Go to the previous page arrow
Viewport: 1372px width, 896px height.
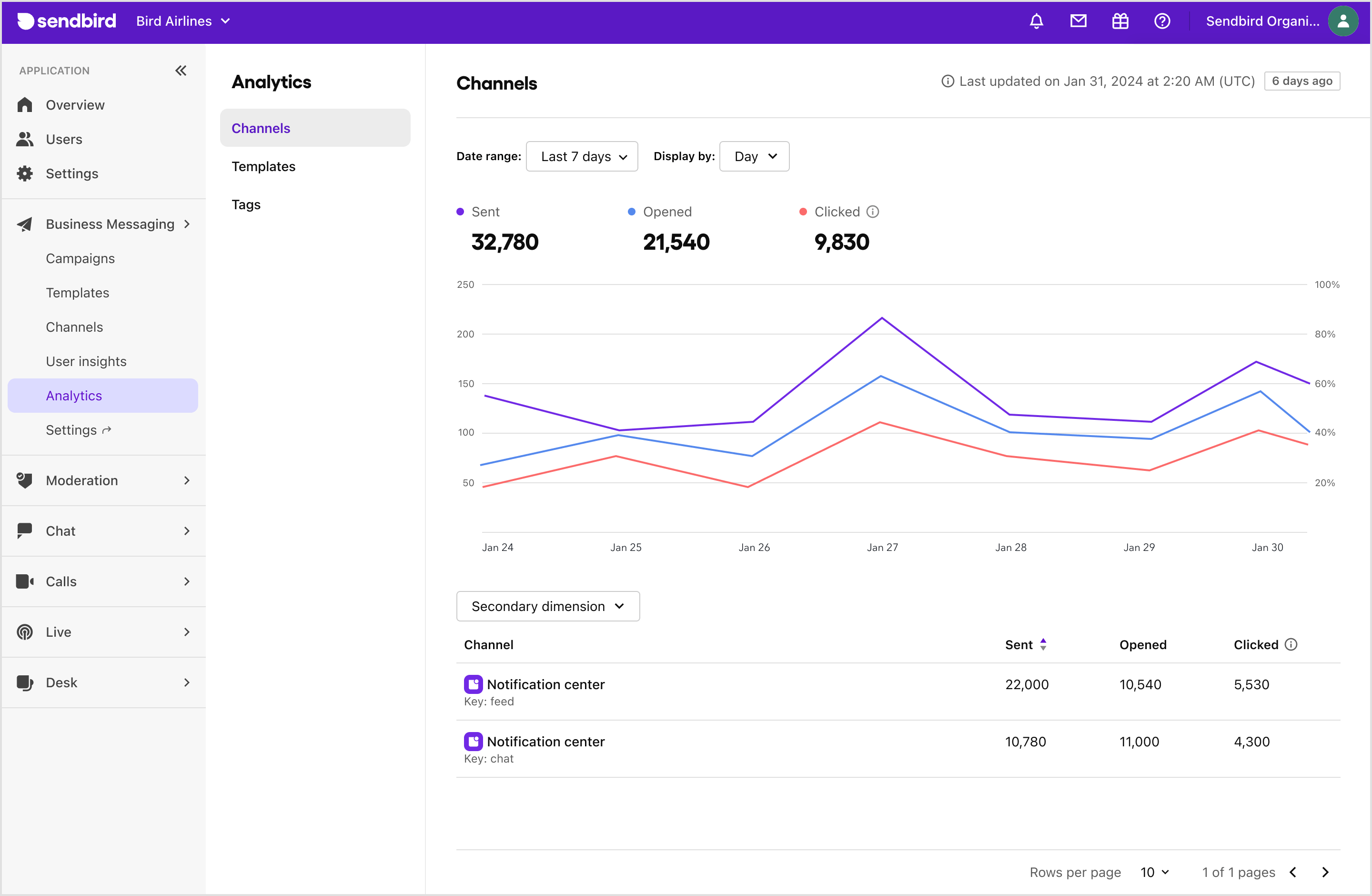coord(1293,872)
